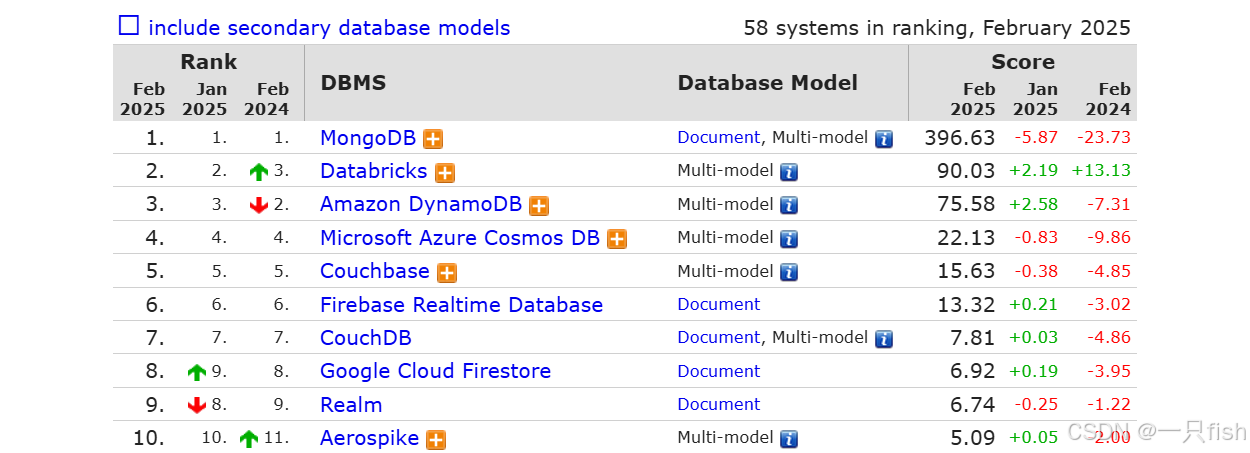
Task: Click the green up arrow in Databricks row
Action: 259,172
